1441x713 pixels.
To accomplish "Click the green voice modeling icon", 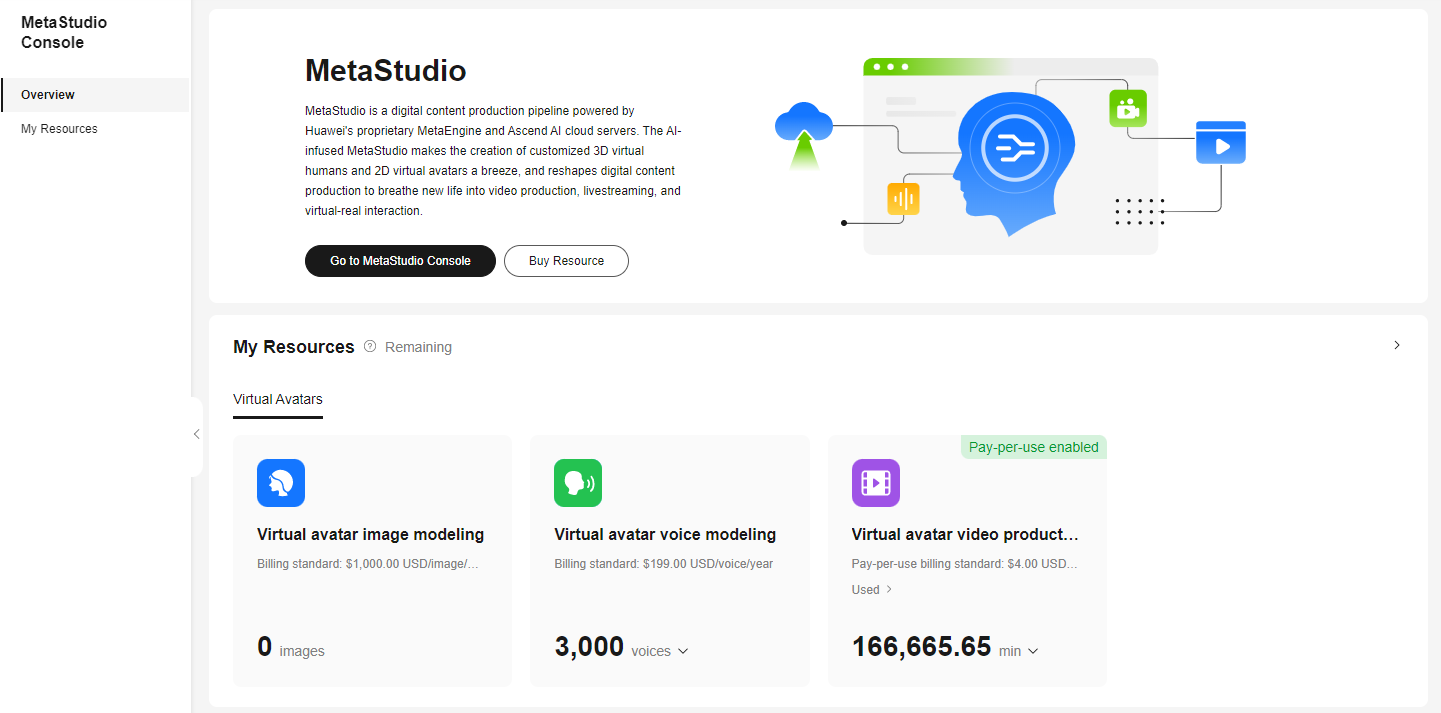I will 578,483.
